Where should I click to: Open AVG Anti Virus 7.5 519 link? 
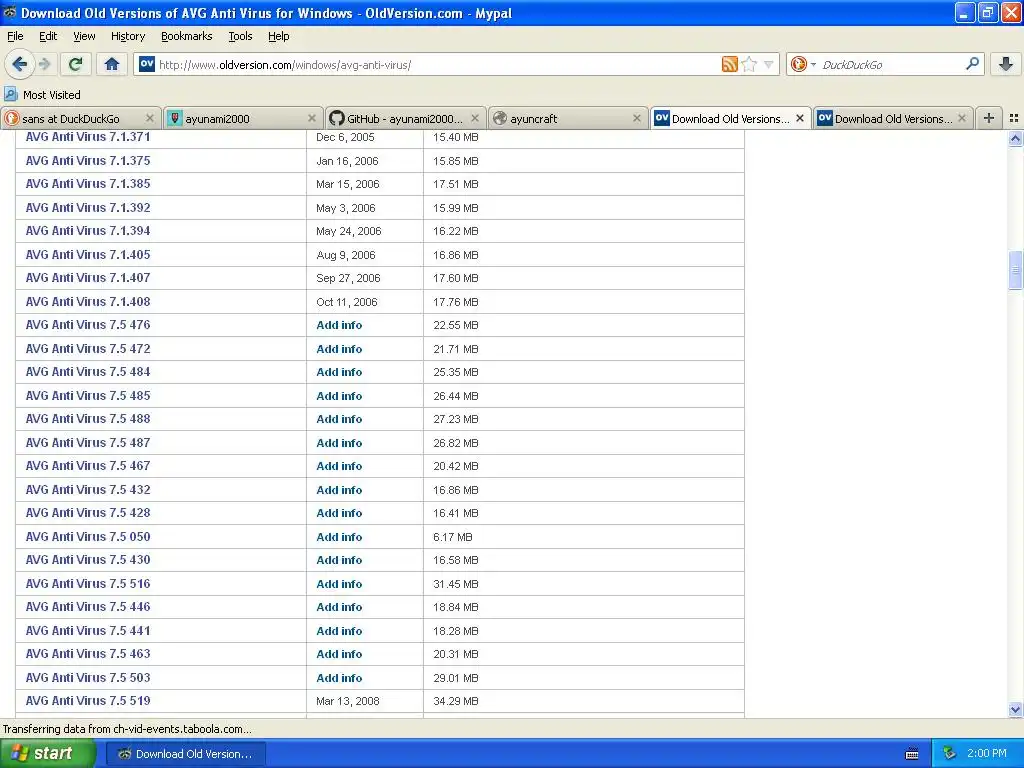pyautogui.click(x=88, y=701)
